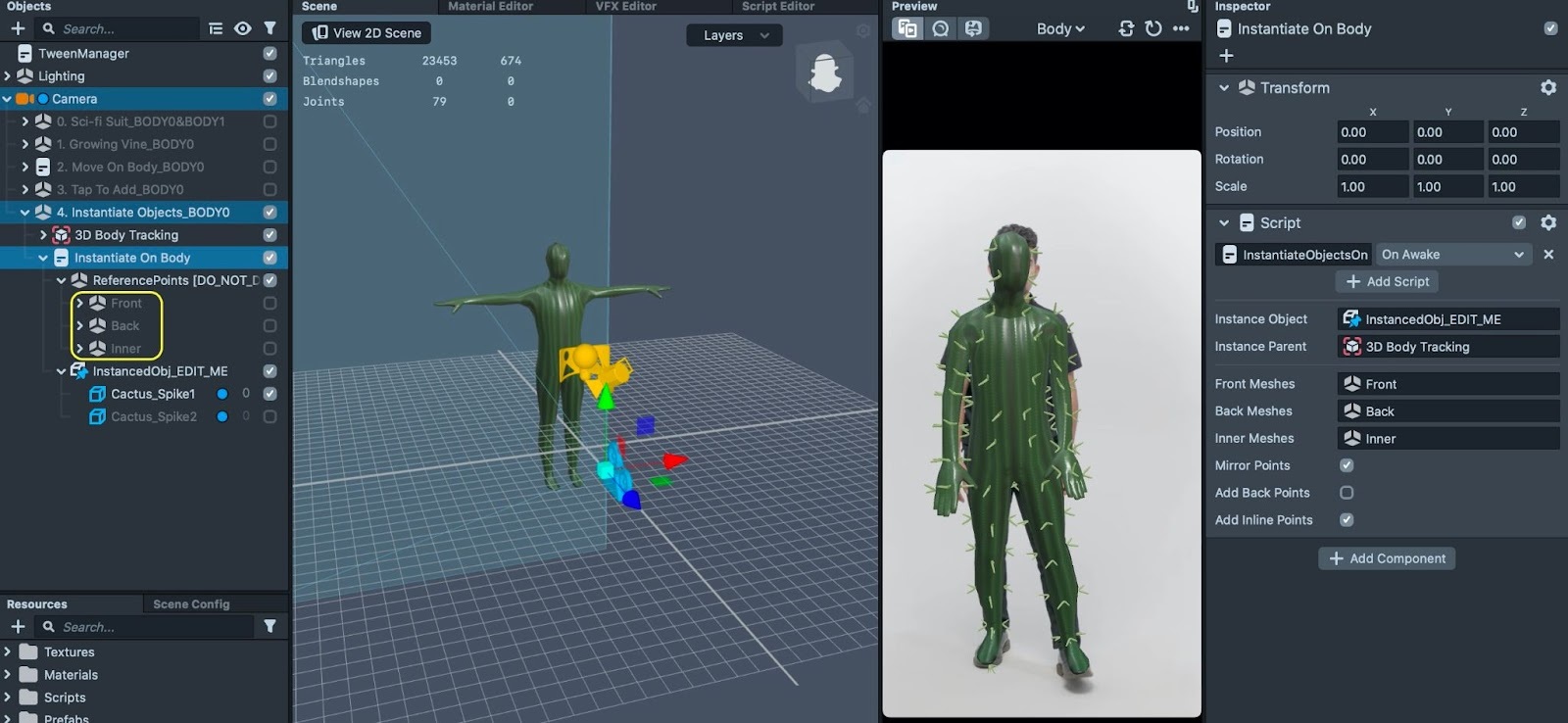1568x723 pixels.
Task: Click the Add Component button
Action: [1387, 558]
